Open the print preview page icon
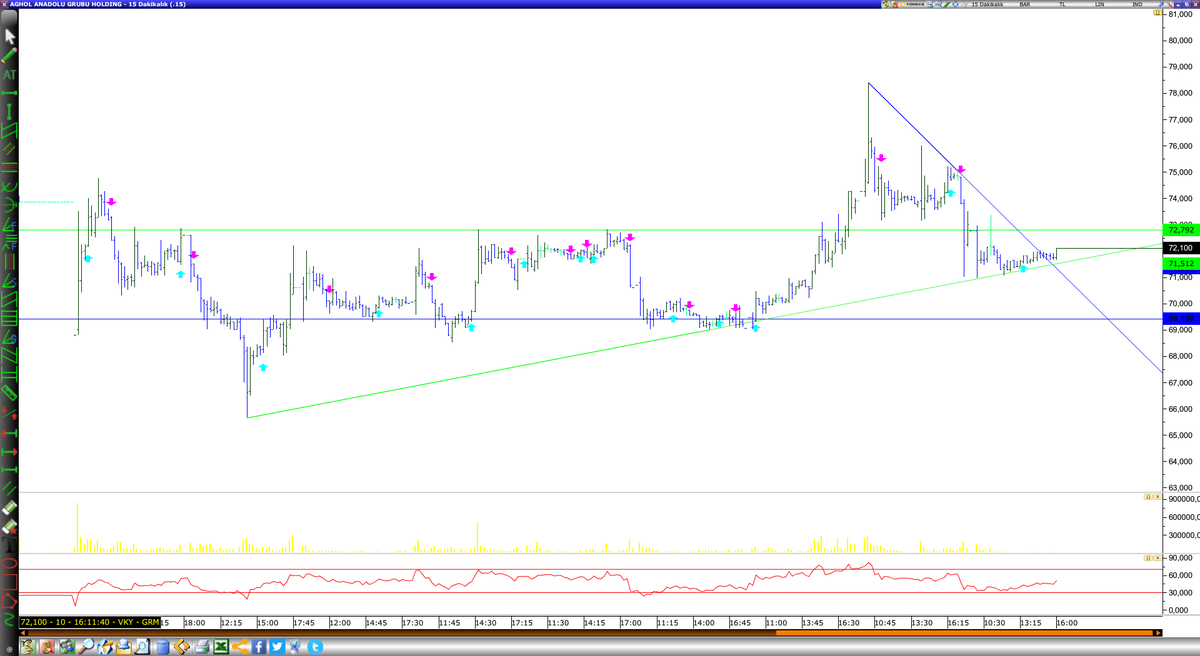The image size is (1200, 656). pyautogui.click(x=142, y=646)
